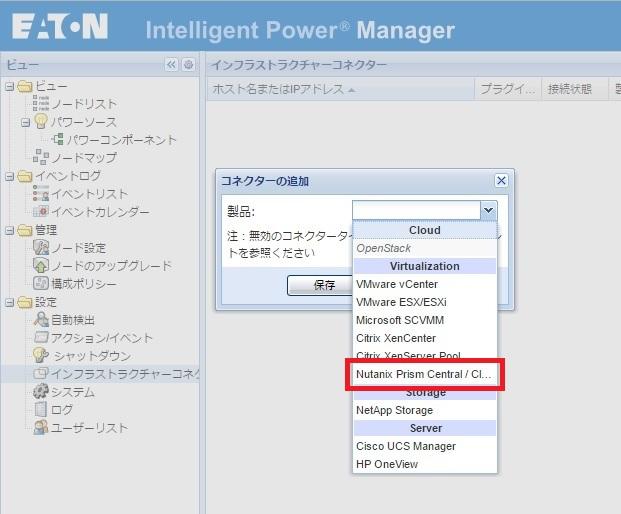Select OpenStack from the product list
The width and height of the screenshot is (621, 514).
[x=425, y=248]
